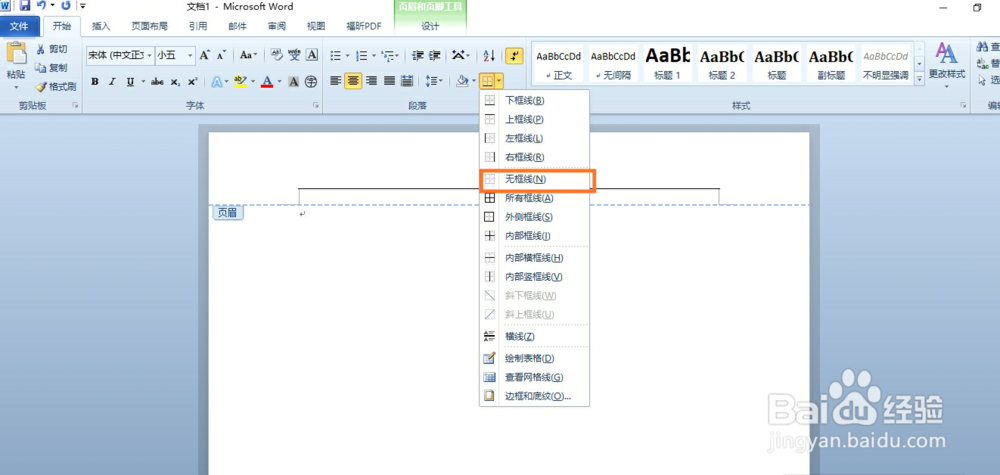
Task: Toggle Subscript formatting
Action: tap(175, 82)
